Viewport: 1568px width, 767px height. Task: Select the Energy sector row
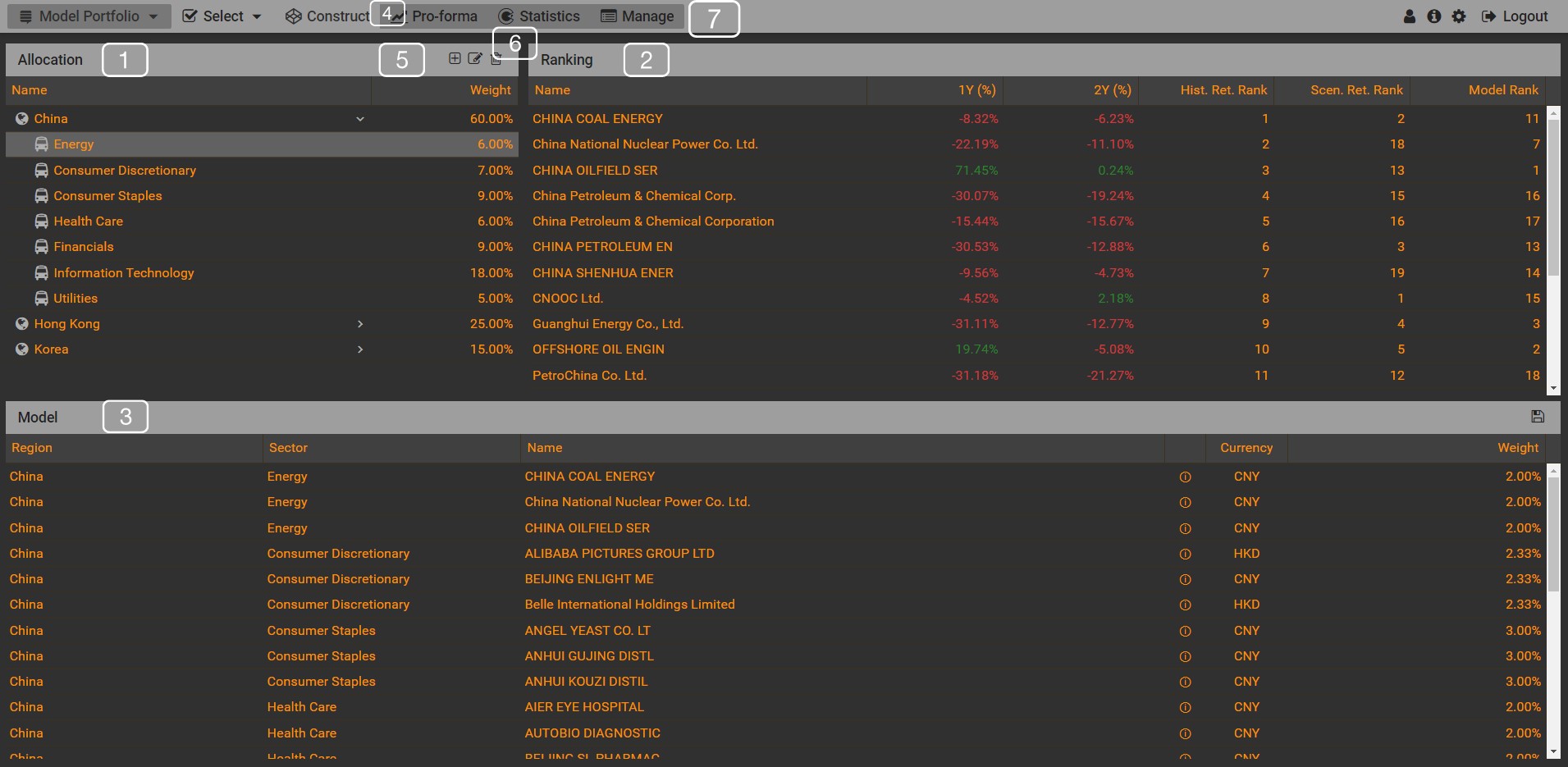[262, 144]
